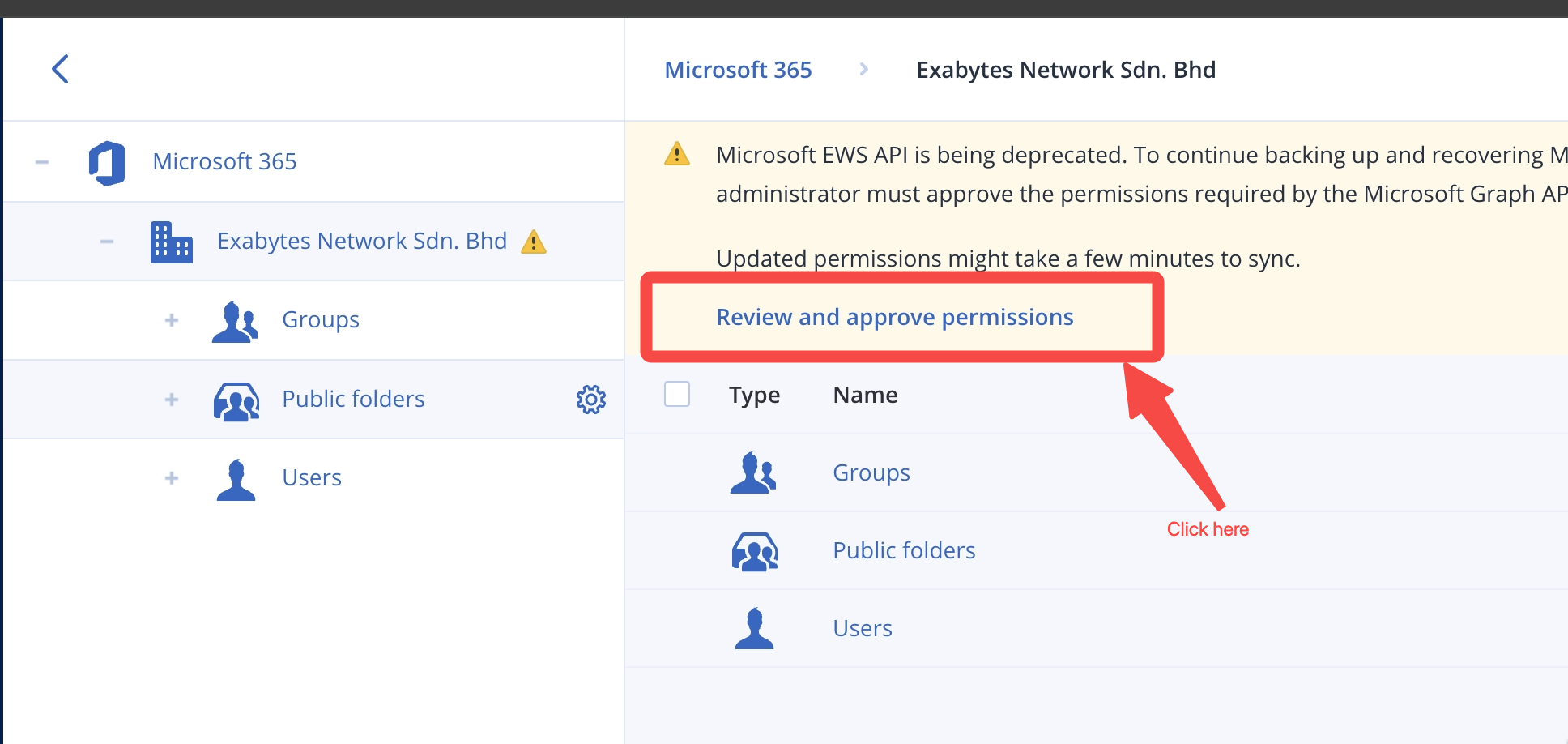Click the breadcrumb chevron separator
Screen dimensions: 1568x744
tap(863, 70)
